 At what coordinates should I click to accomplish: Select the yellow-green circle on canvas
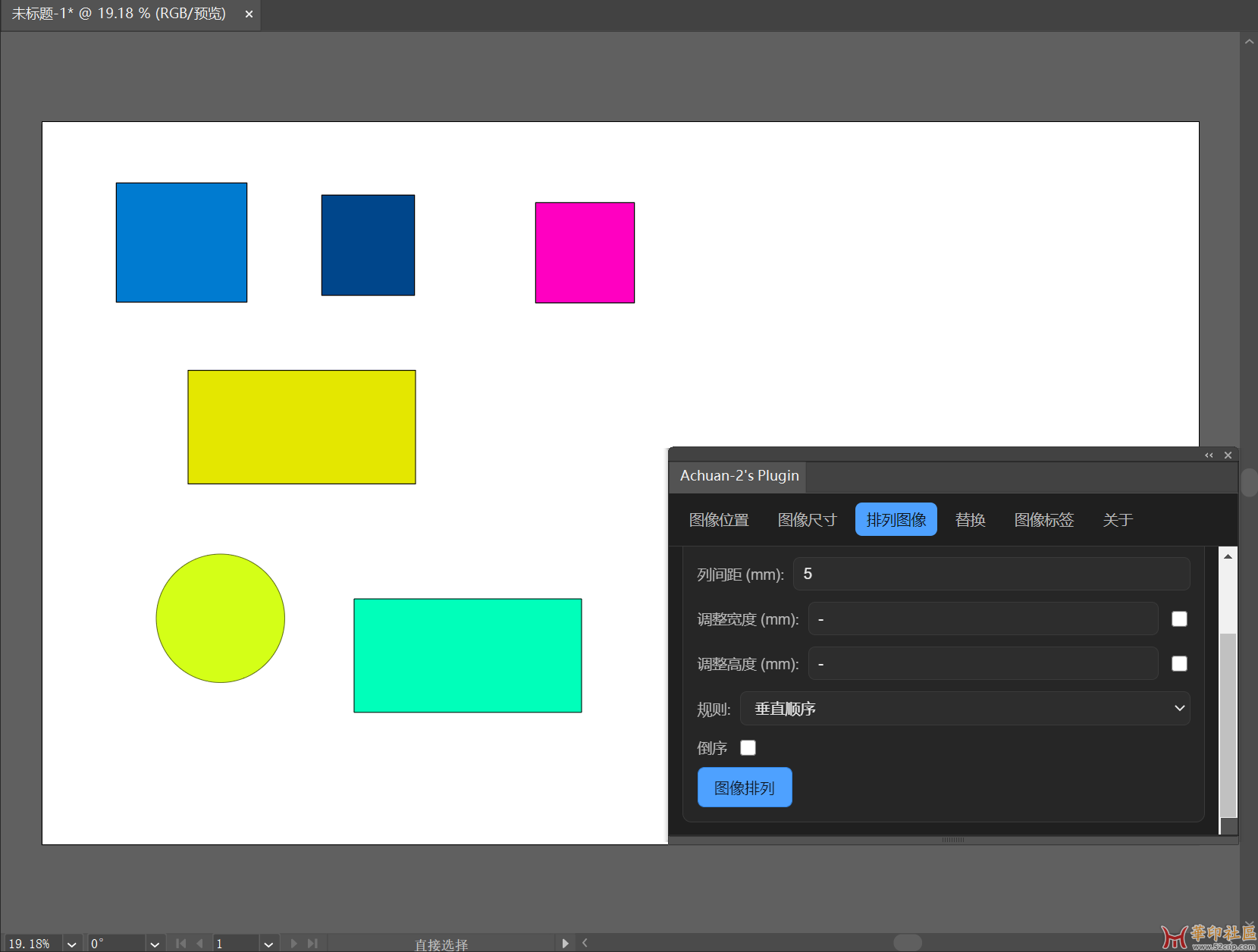pyautogui.click(x=221, y=618)
